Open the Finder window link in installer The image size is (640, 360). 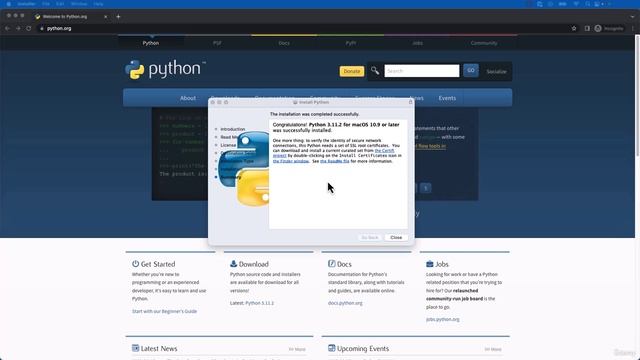[x=291, y=161]
